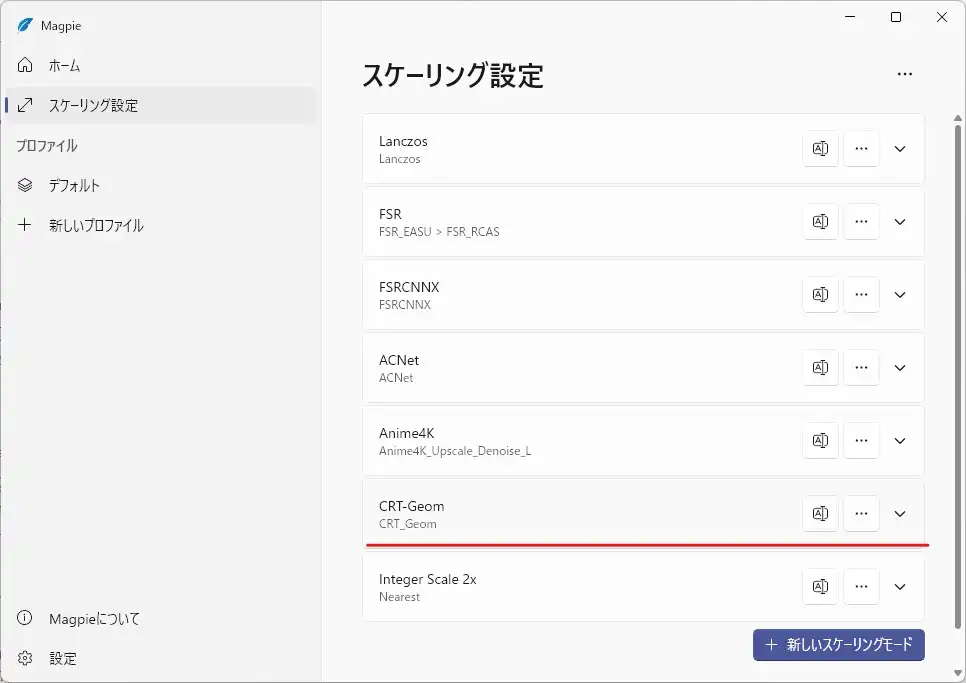Expand the CRT-Geom scaling mode
The width and height of the screenshot is (966, 683).
point(900,513)
